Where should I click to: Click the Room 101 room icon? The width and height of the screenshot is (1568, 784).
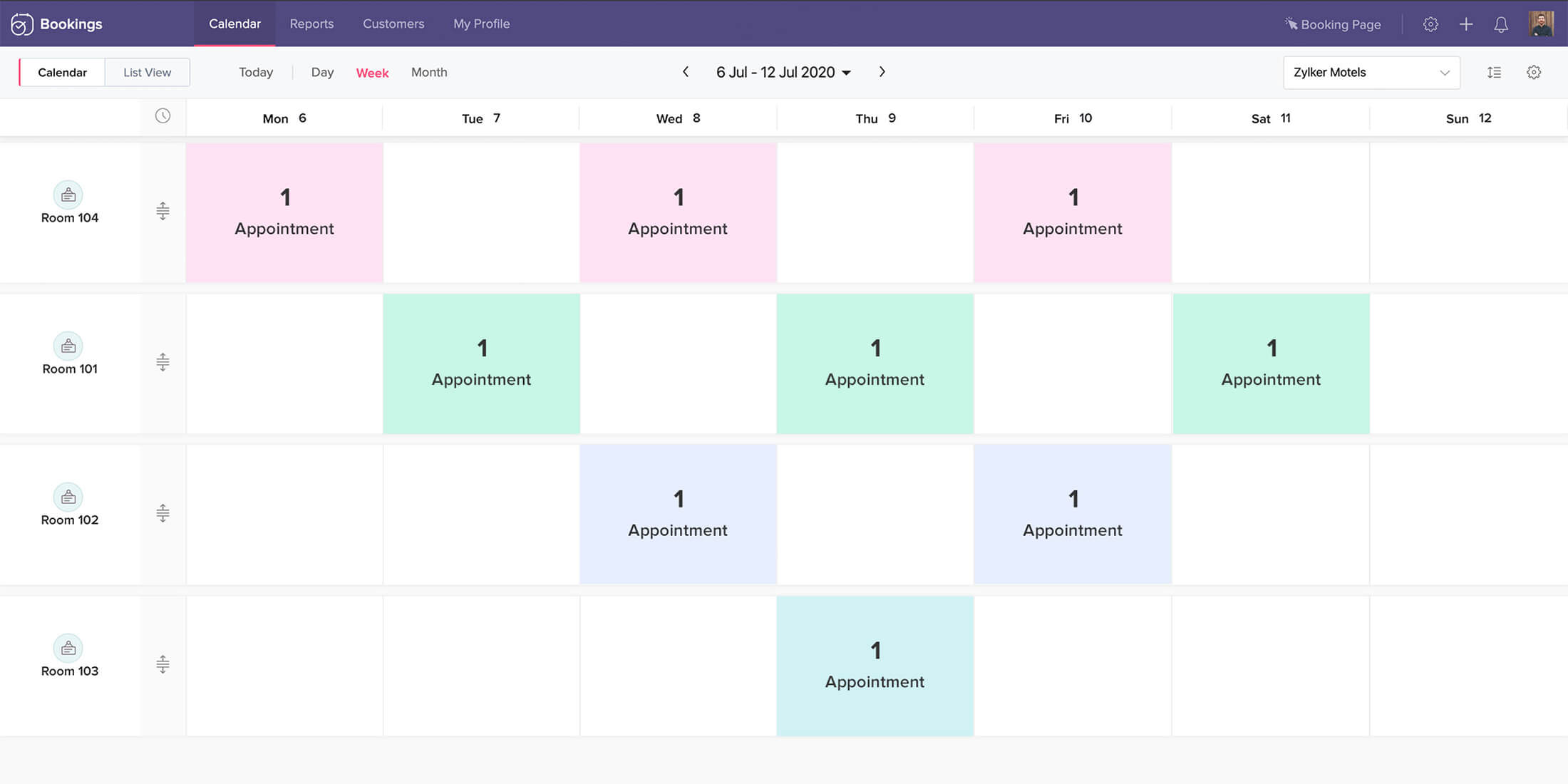click(x=68, y=346)
